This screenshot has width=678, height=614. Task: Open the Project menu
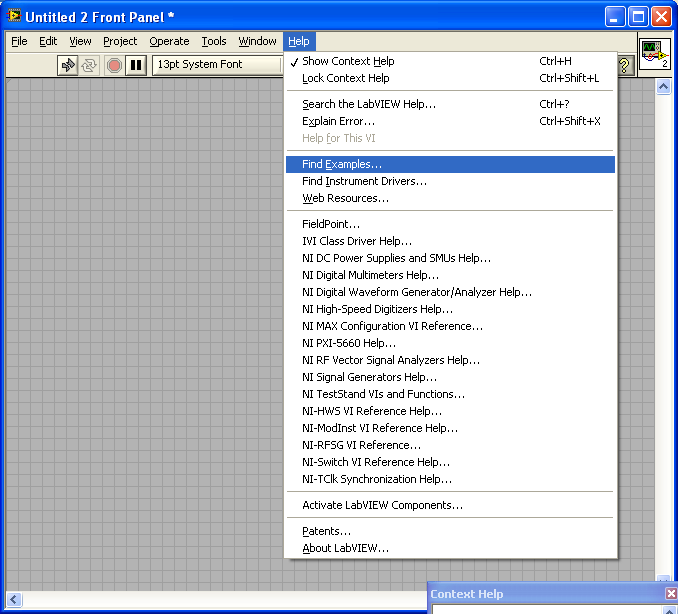click(x=120, y=41)
